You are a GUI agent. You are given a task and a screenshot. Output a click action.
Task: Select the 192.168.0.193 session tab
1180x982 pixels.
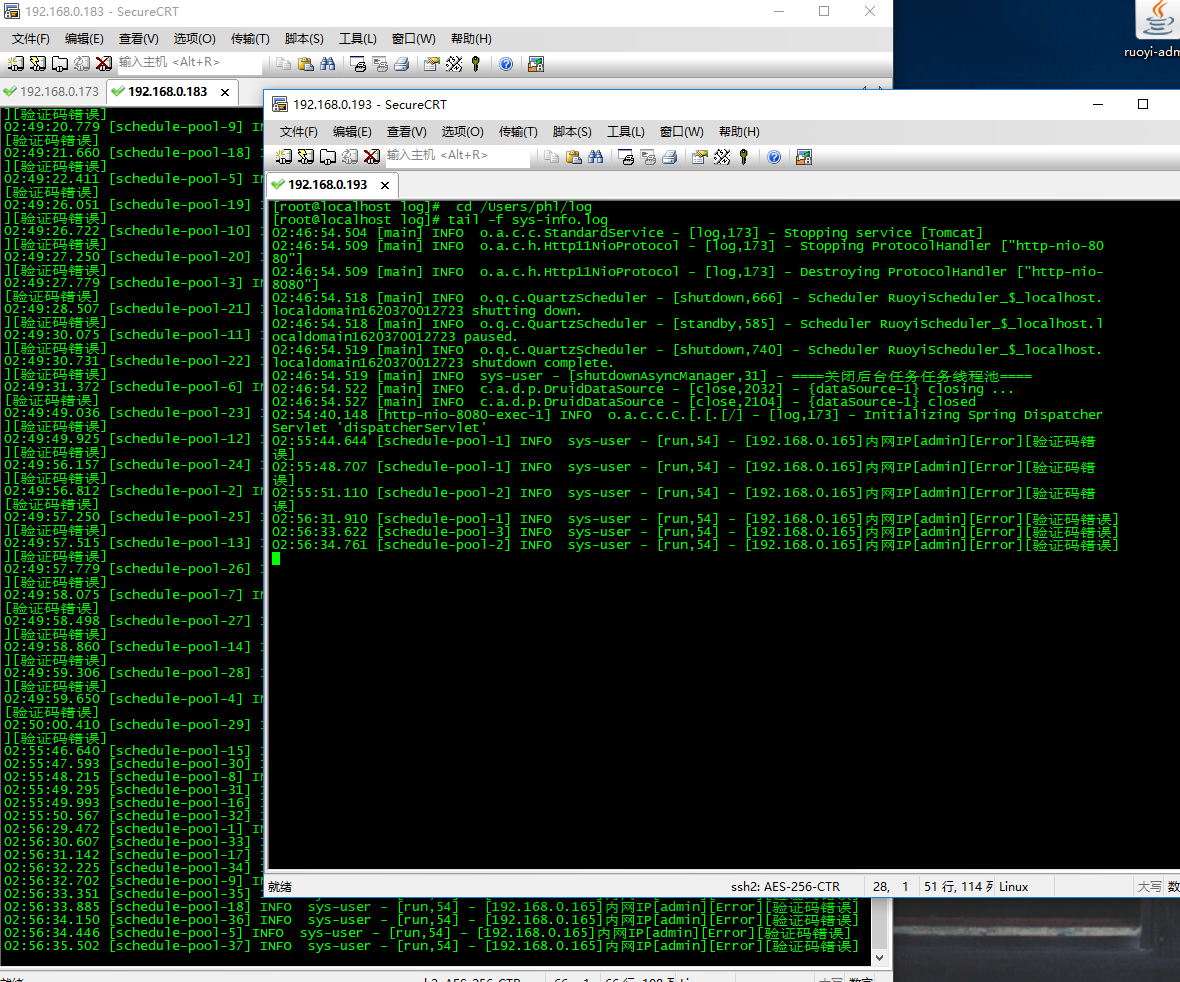[327, 184]
